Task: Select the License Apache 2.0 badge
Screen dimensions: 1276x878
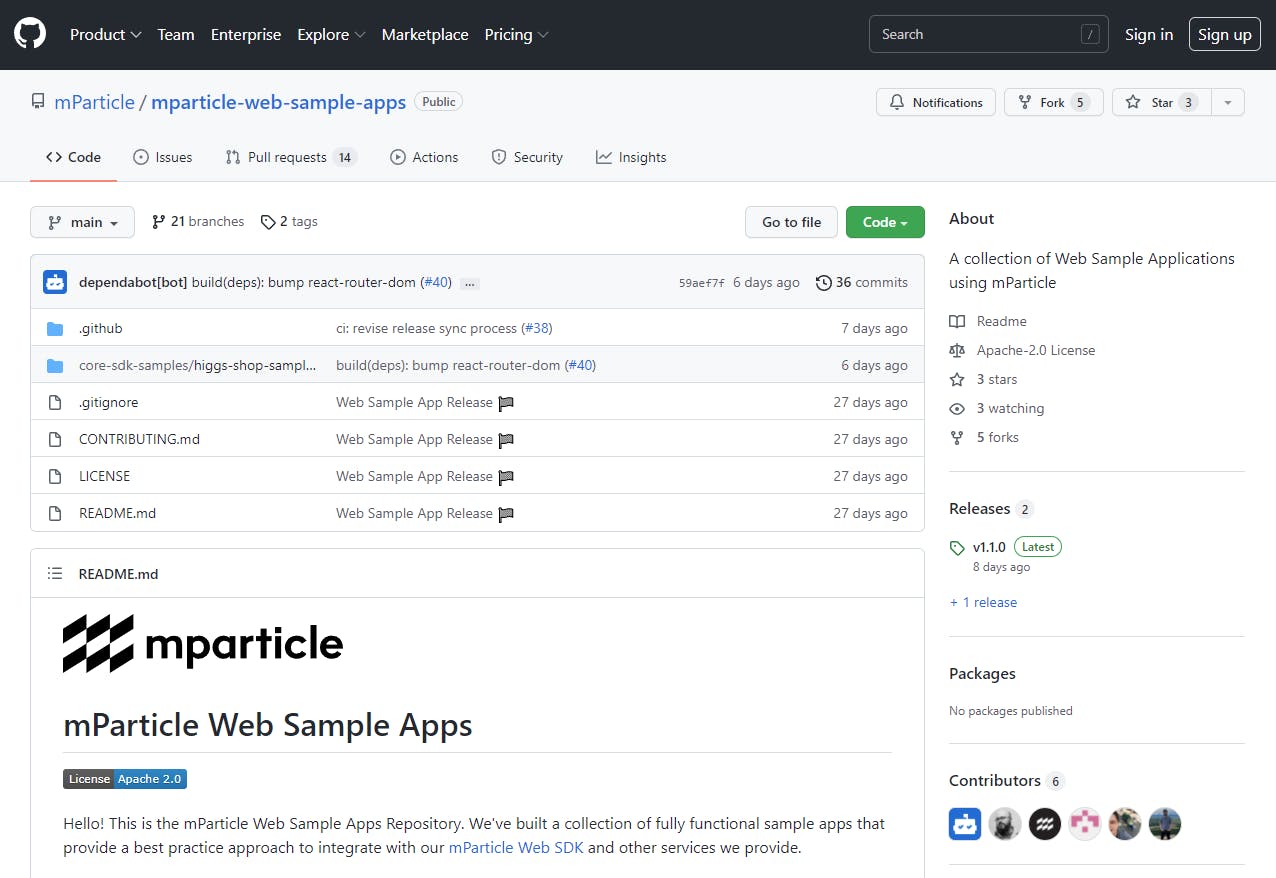Action: [125, 779]
